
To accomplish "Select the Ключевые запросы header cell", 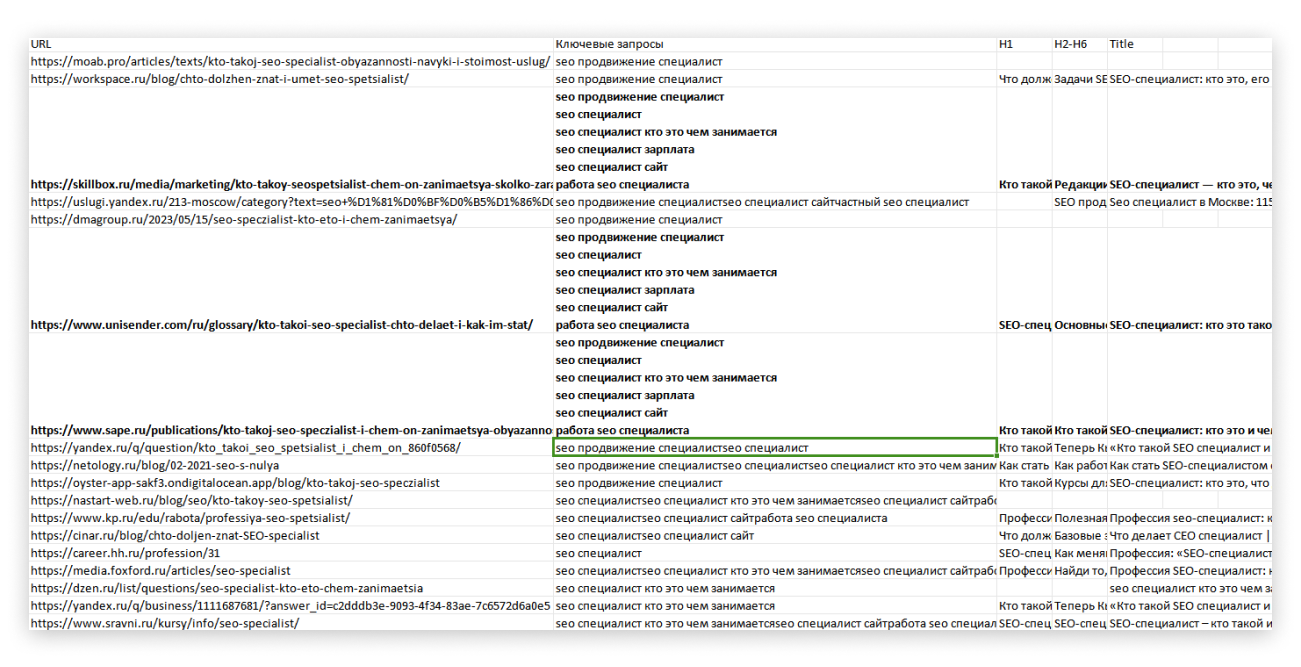I will click(775, 44).
